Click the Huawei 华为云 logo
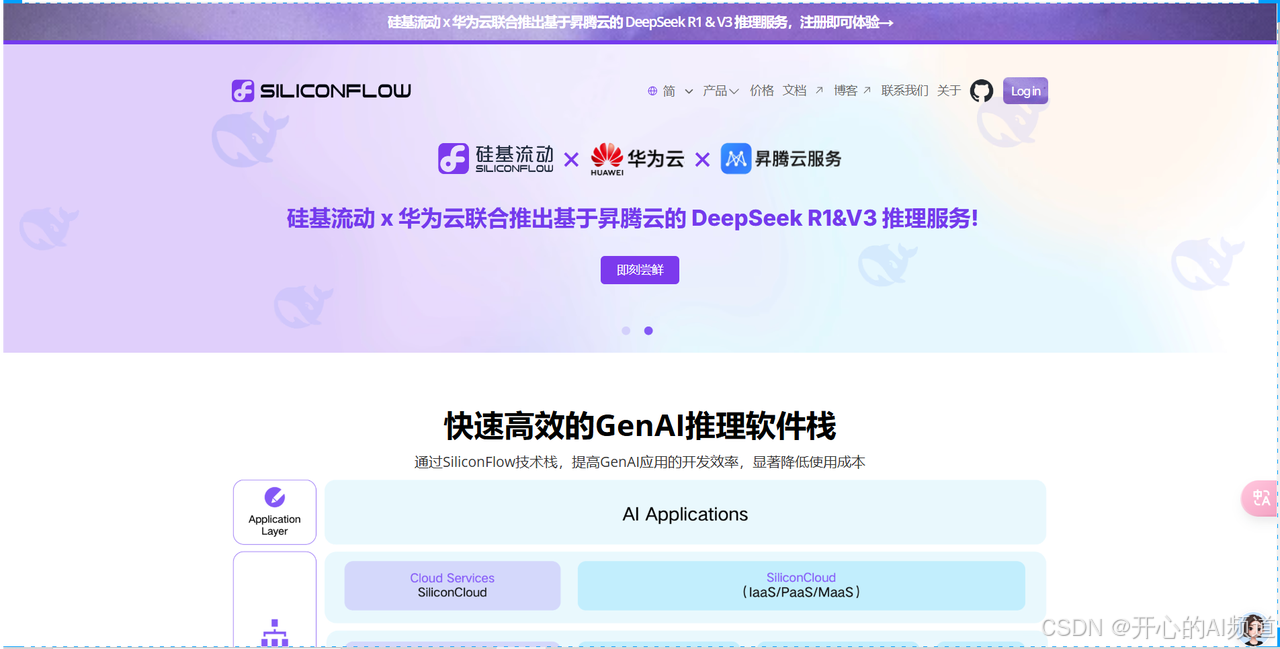Screen dimensions: 1280x649 pos(637,159)
